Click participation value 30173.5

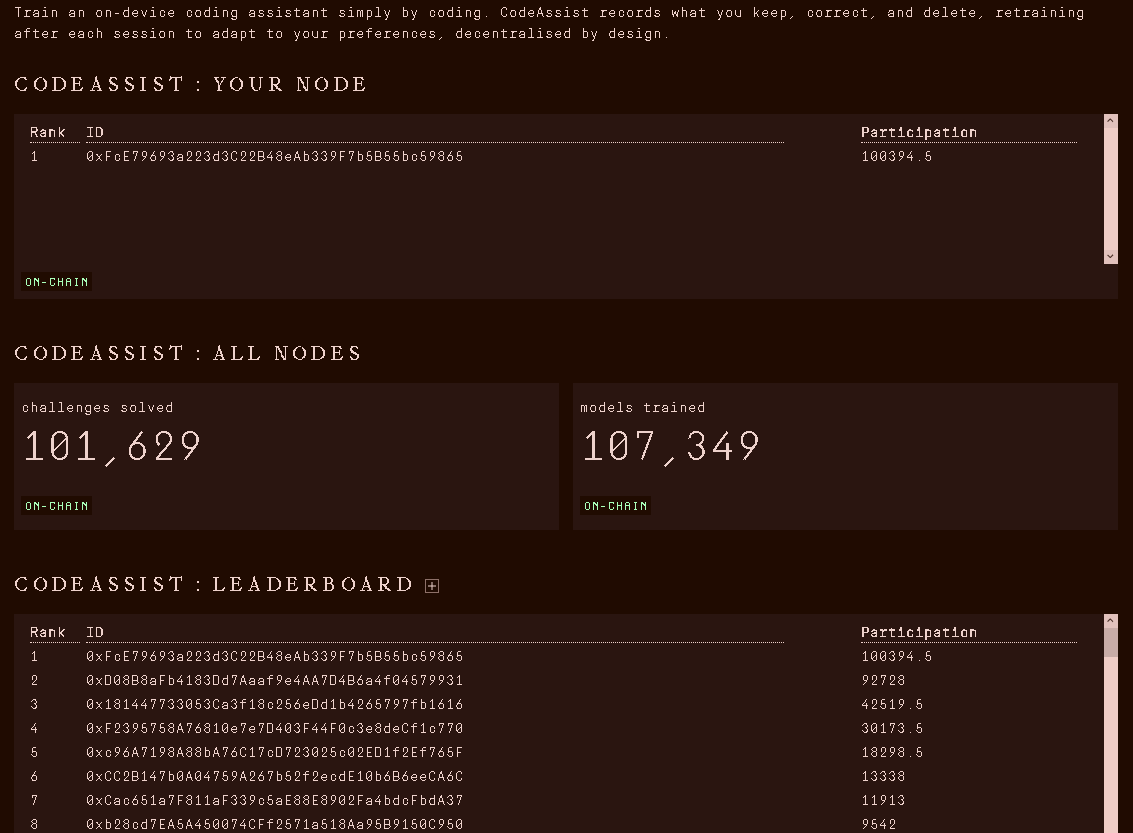[x=892, y=728]
